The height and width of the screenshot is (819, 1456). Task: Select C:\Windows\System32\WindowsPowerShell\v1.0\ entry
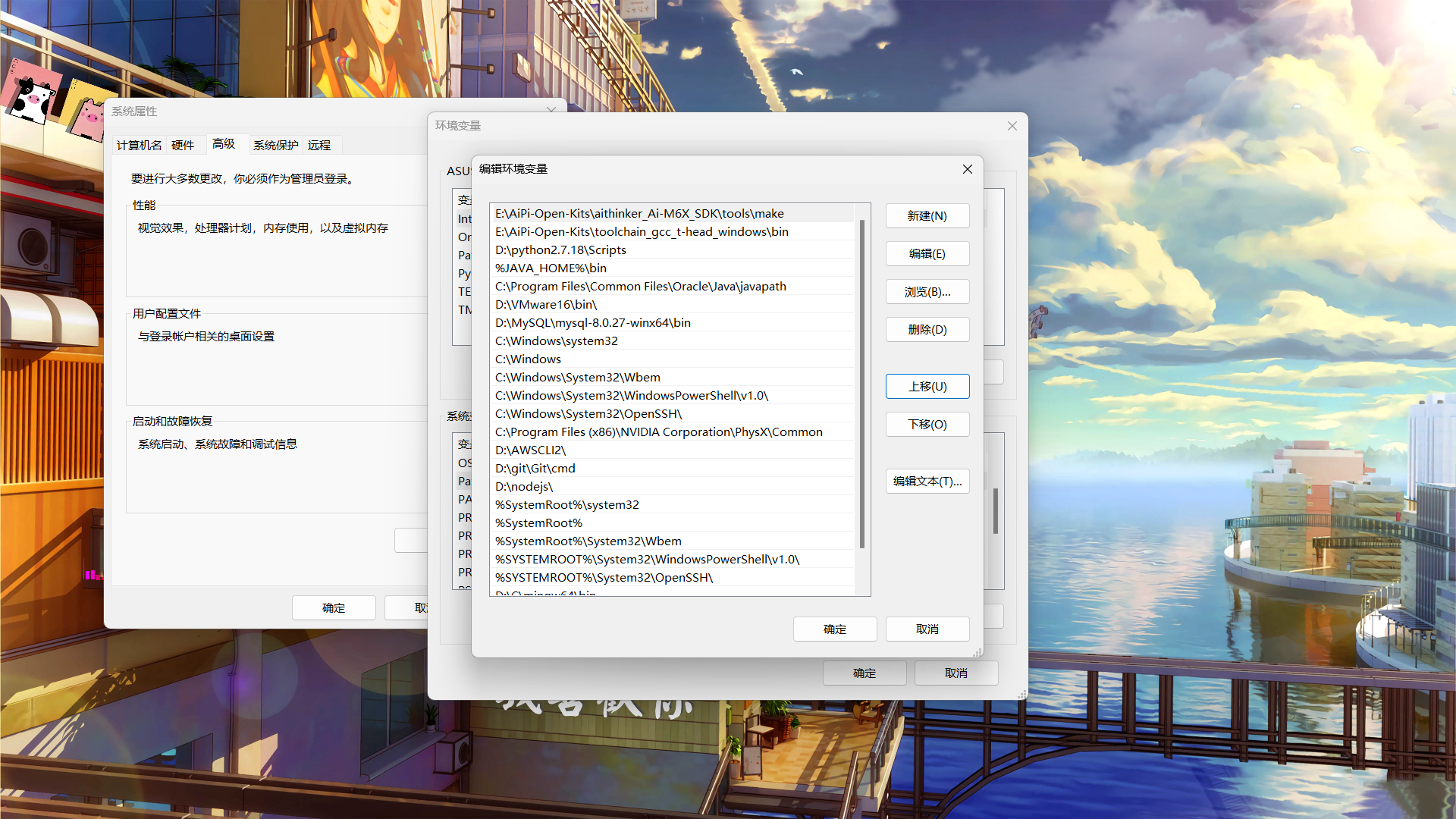(x=672, y=396)
